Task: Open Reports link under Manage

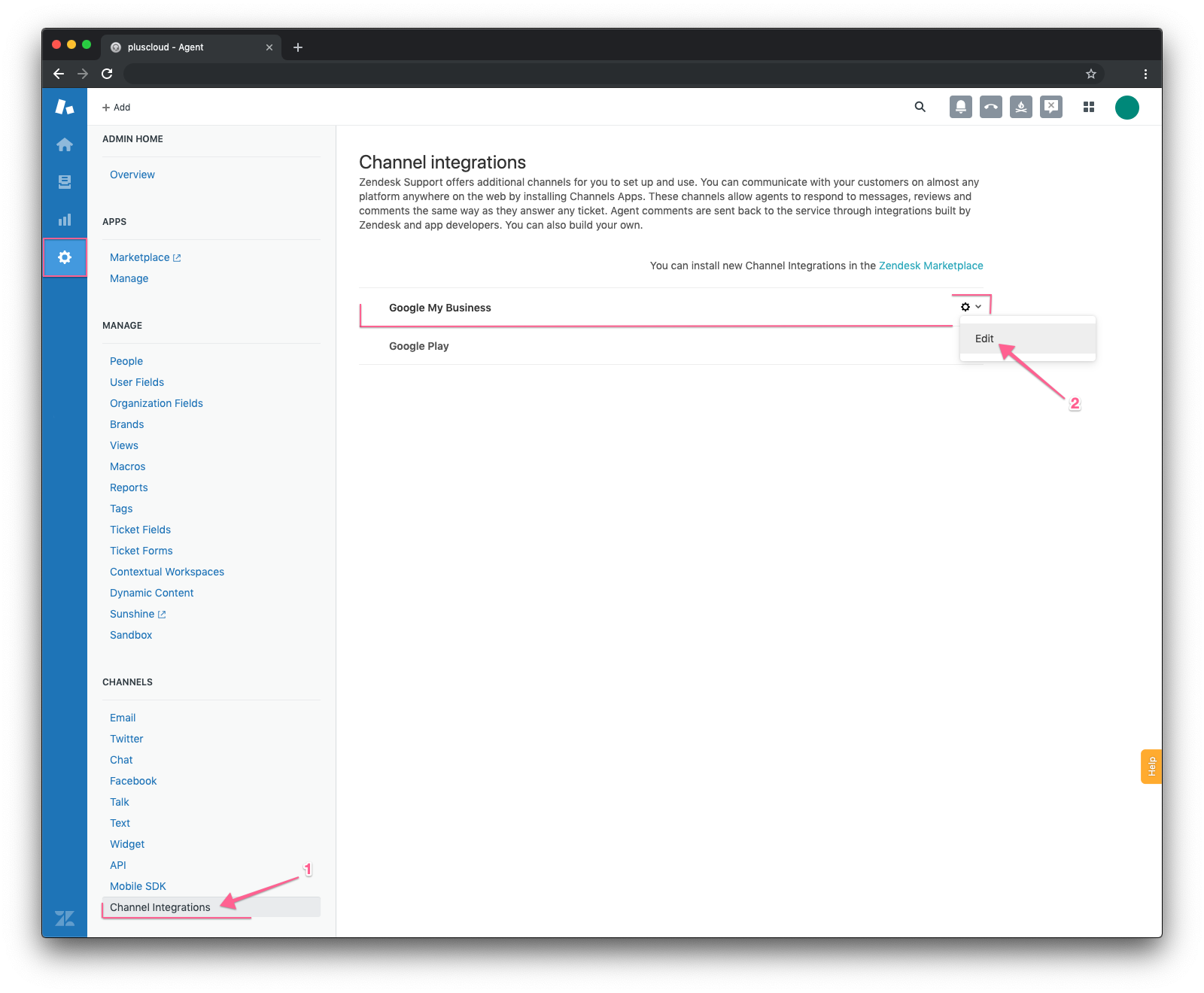Action: click(x=129, y=487)
